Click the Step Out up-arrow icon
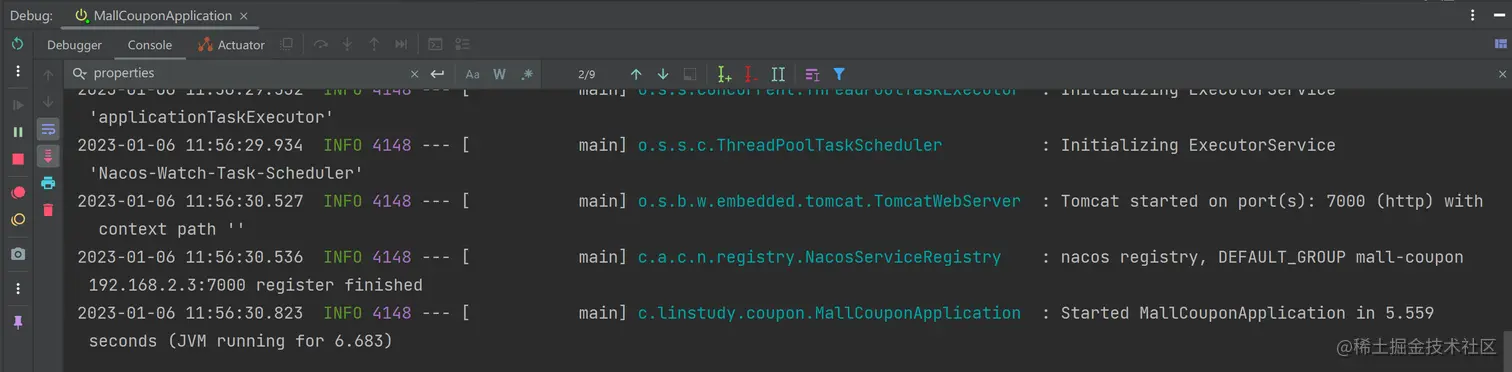The height and width of the screenshot is (372, 1512). 374,44
